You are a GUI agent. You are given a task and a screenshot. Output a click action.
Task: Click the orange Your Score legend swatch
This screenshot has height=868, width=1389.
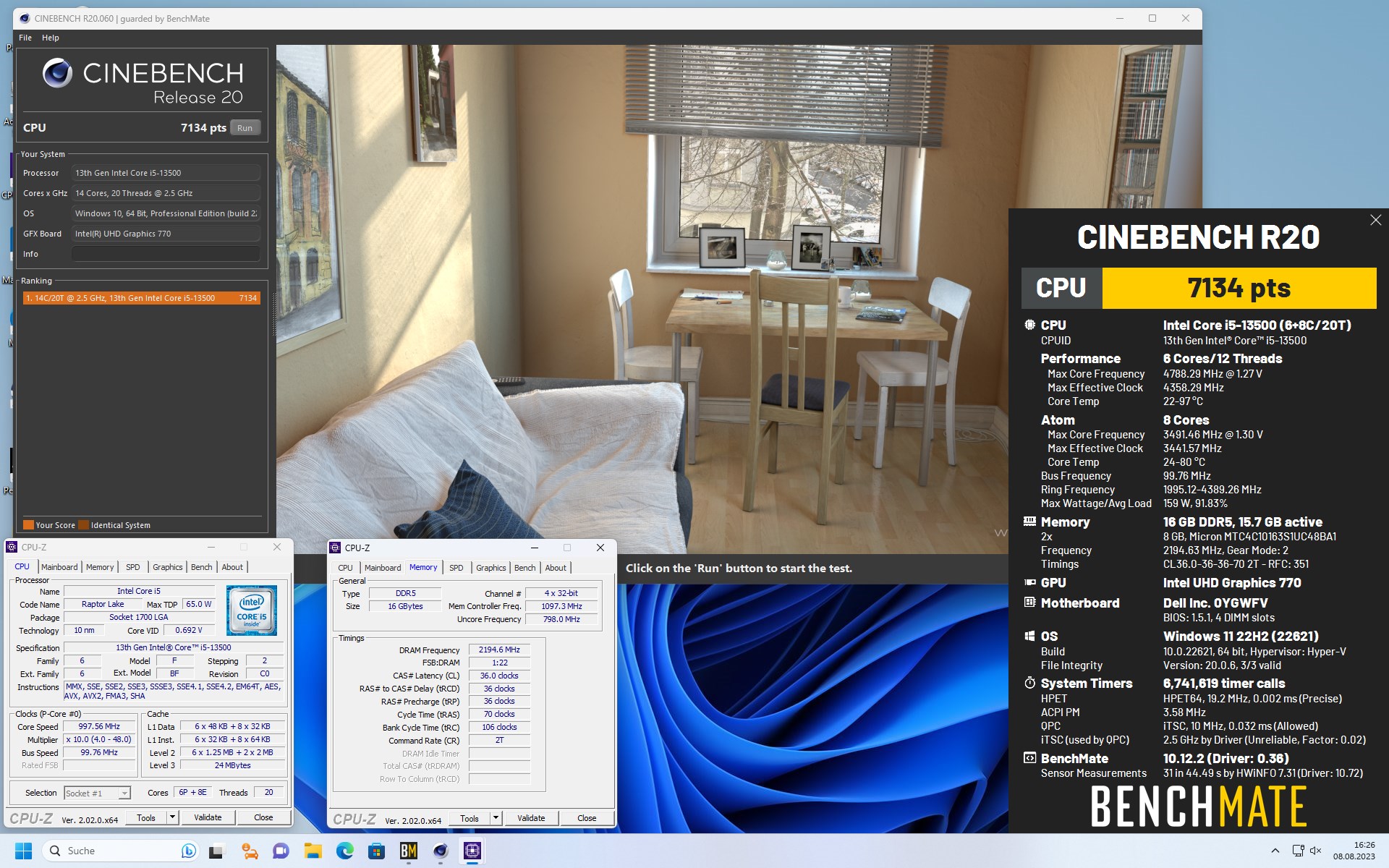point(28,525)
